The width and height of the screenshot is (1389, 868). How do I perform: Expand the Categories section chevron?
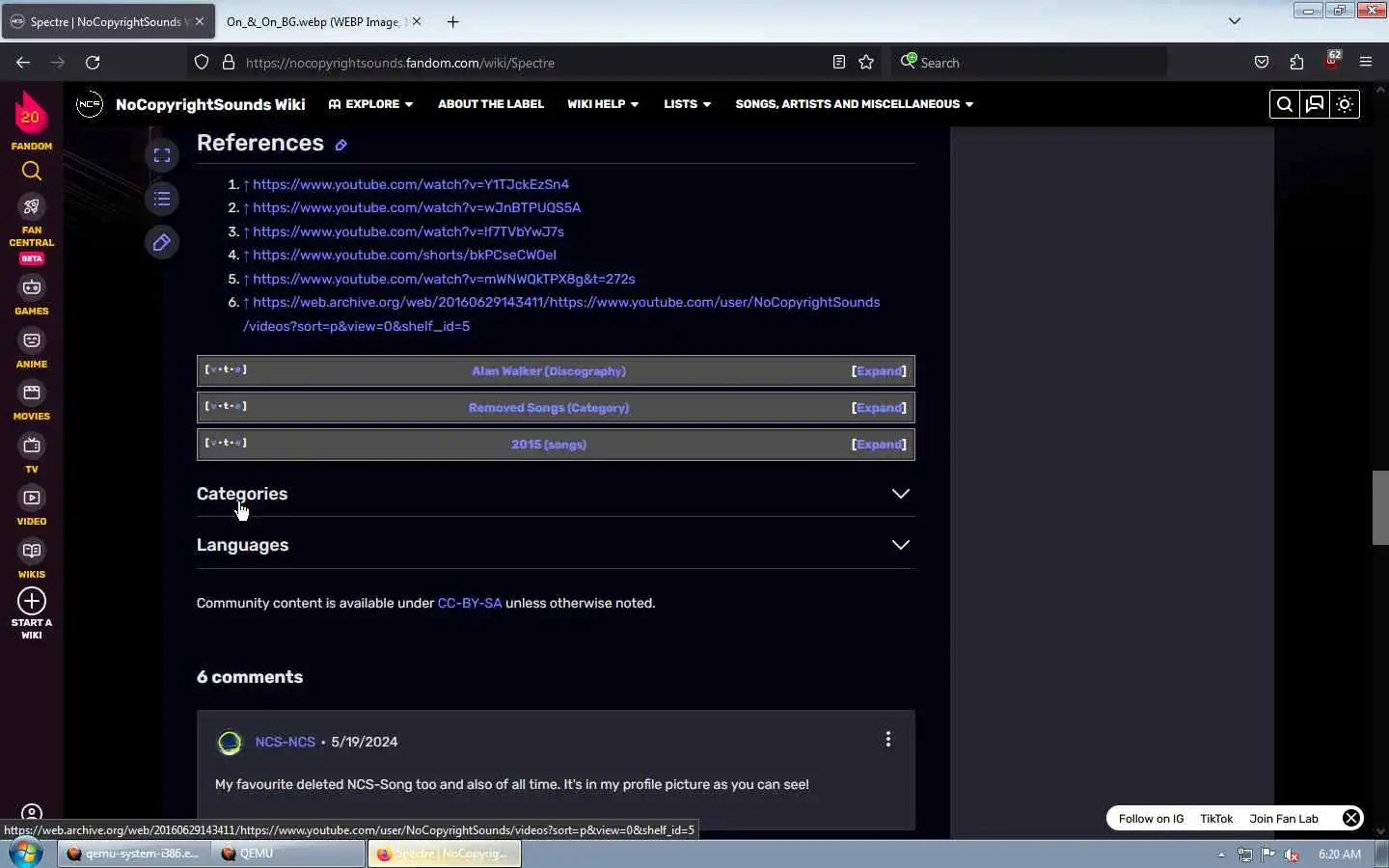[x=900, y=494]
